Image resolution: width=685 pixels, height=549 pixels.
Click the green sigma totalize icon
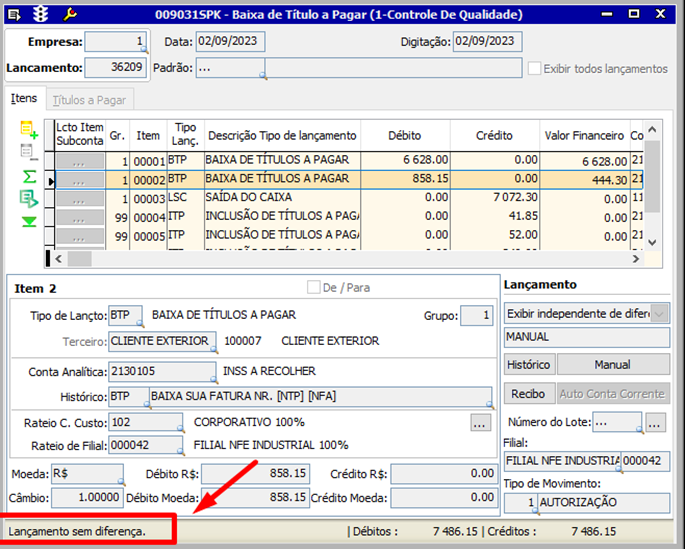(x=28, y=176)
